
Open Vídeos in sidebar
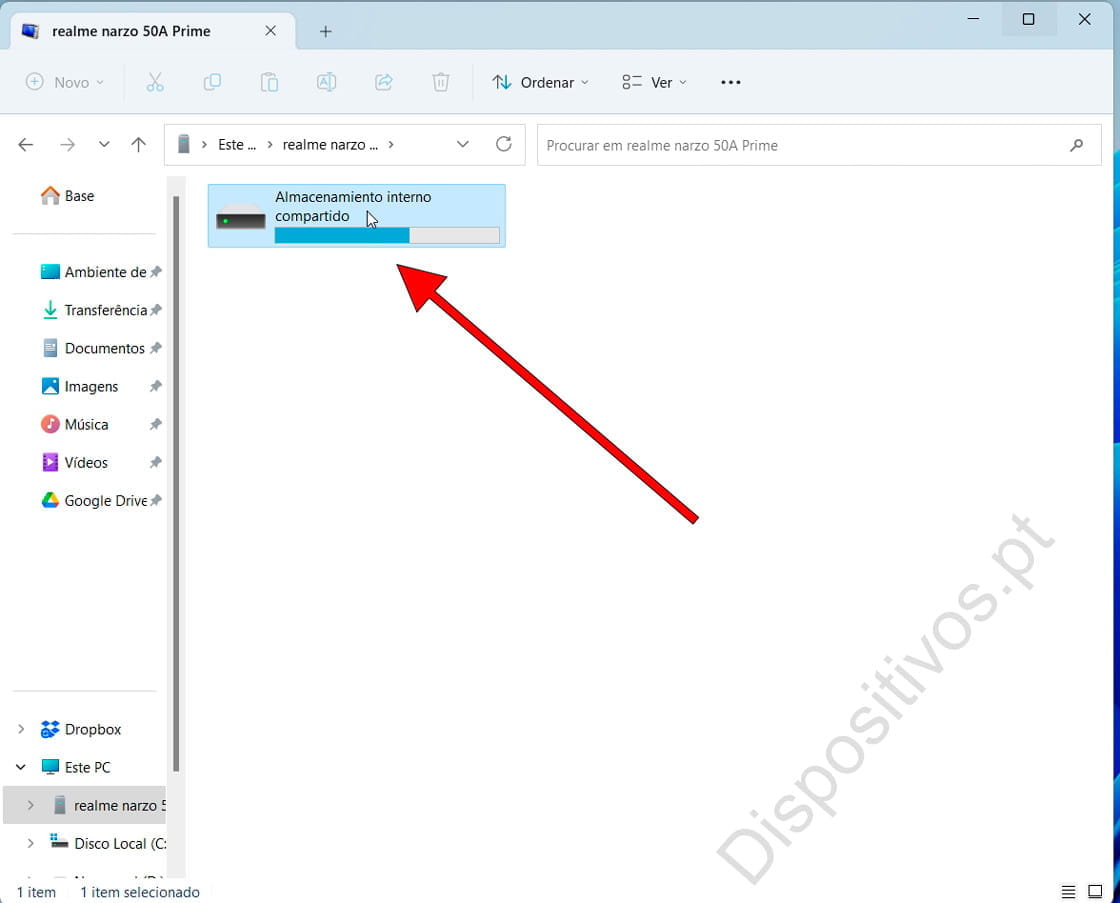coord(75,463)
